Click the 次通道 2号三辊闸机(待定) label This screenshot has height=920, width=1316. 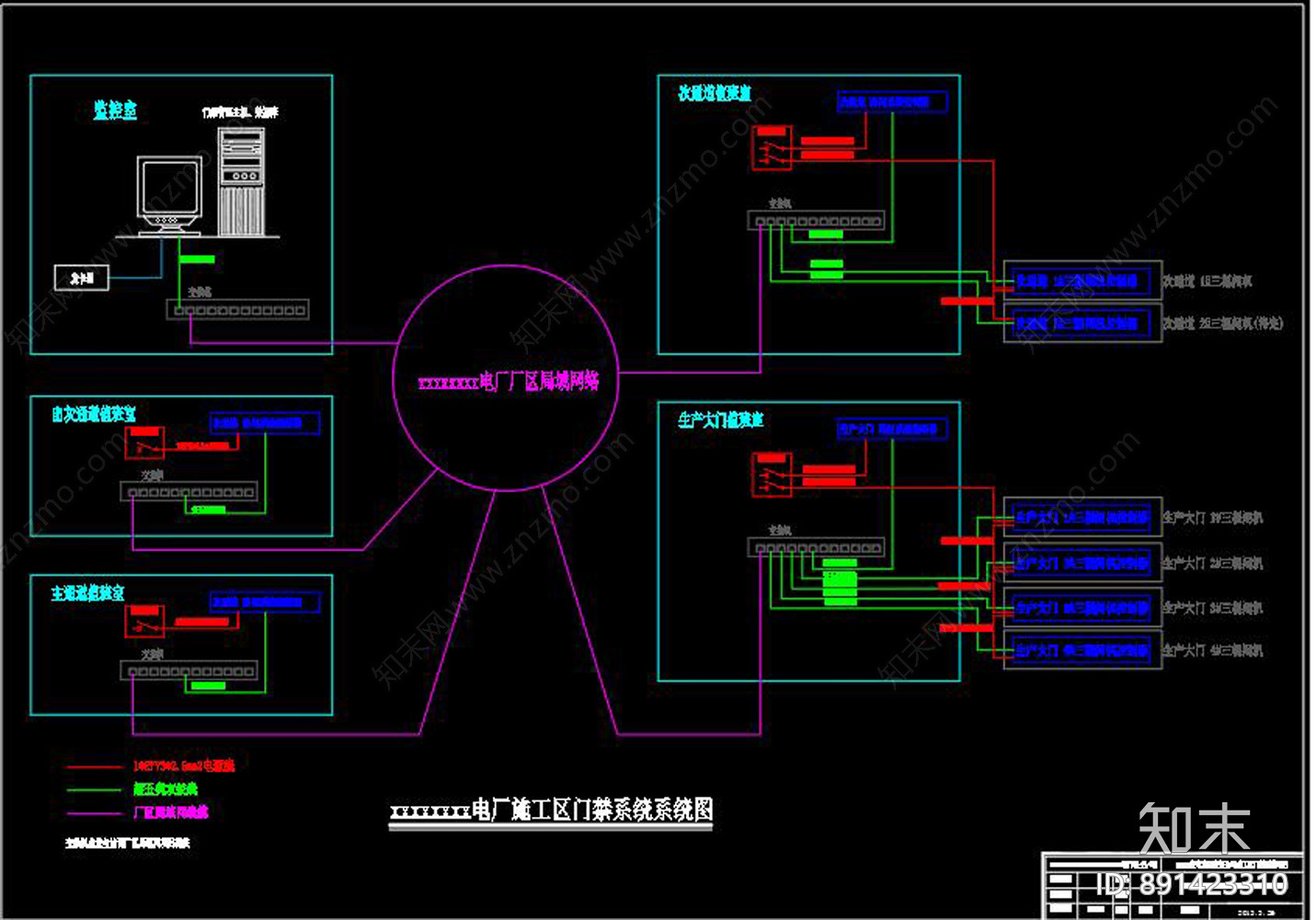(x=1223, y=323)
